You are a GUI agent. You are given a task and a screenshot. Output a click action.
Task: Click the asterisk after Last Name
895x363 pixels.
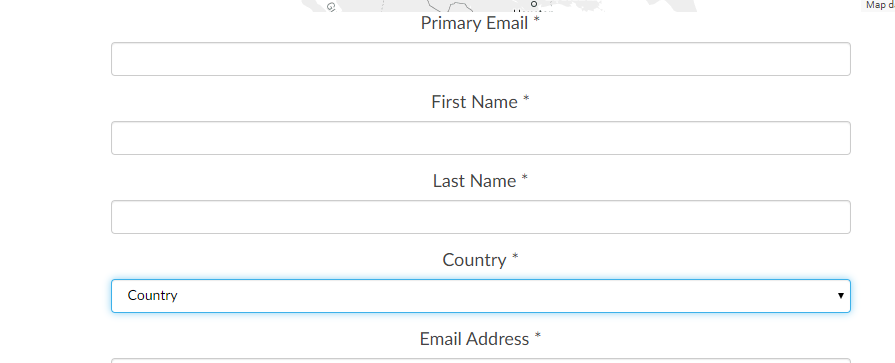524,179
